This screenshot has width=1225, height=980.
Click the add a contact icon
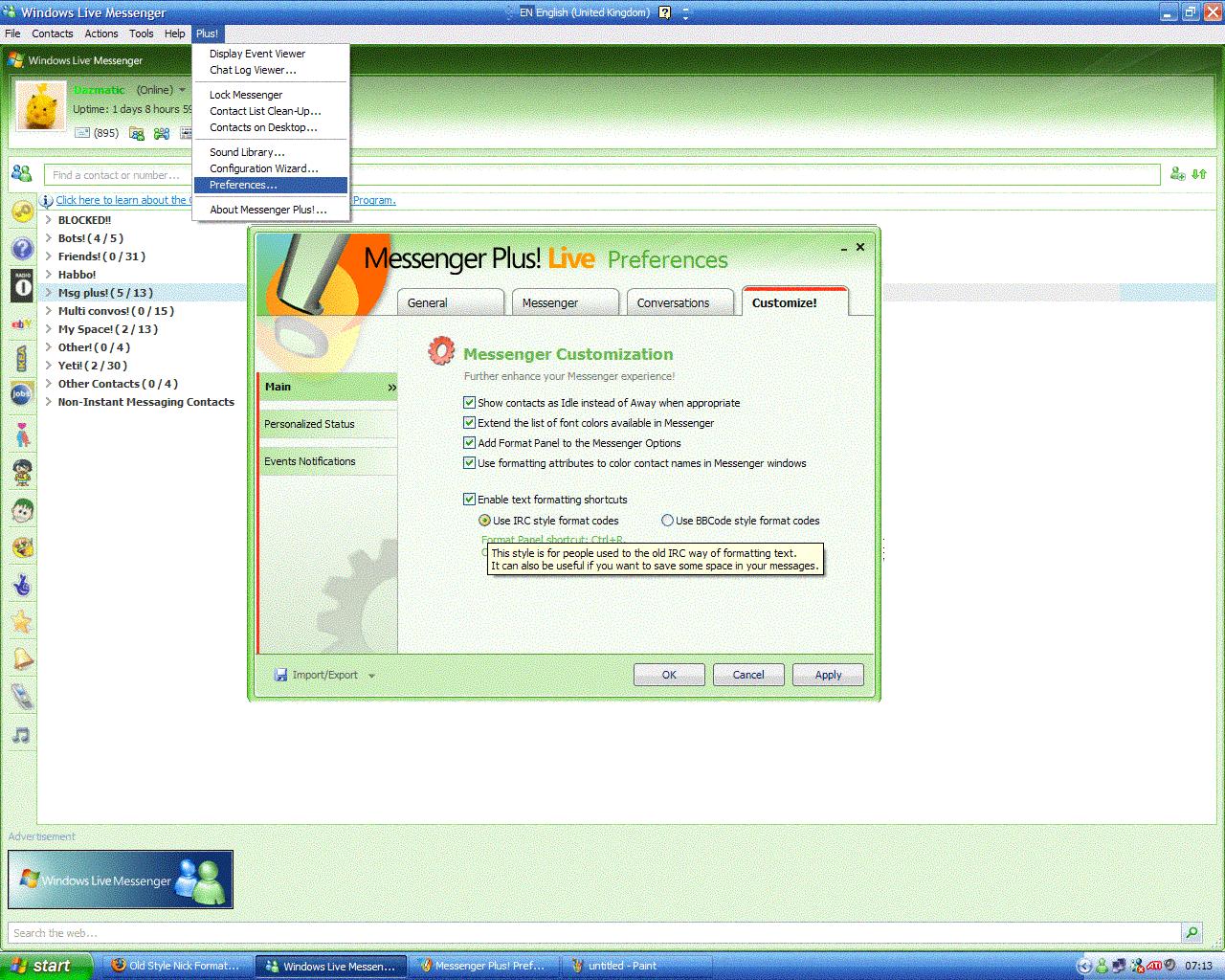pos(1177,174)
